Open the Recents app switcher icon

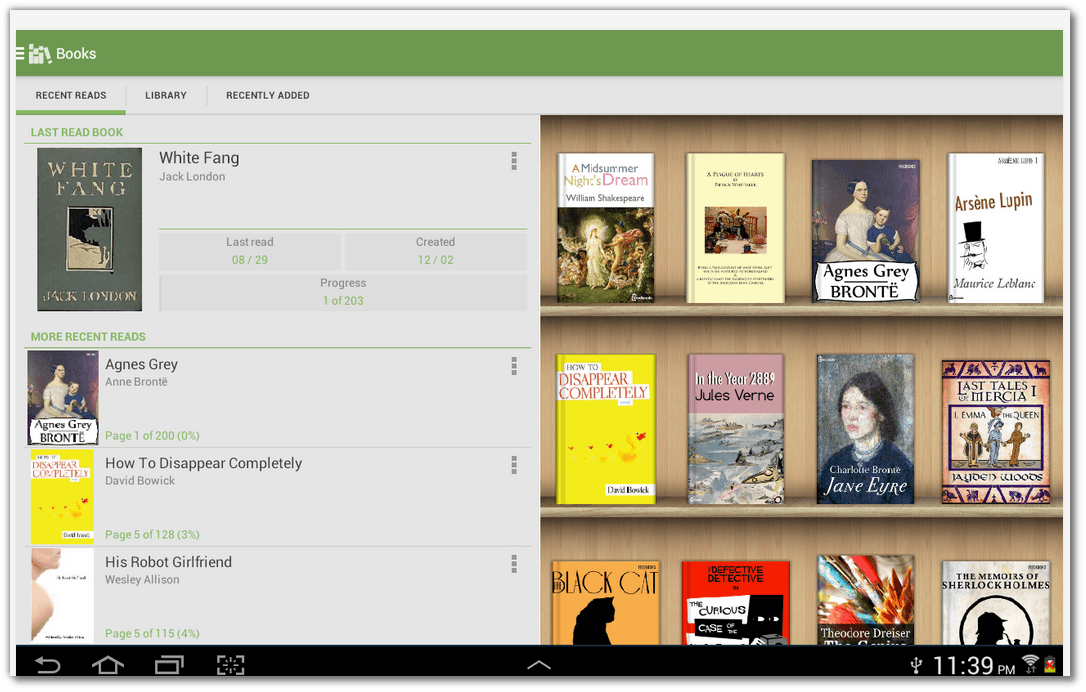[169, 664]
